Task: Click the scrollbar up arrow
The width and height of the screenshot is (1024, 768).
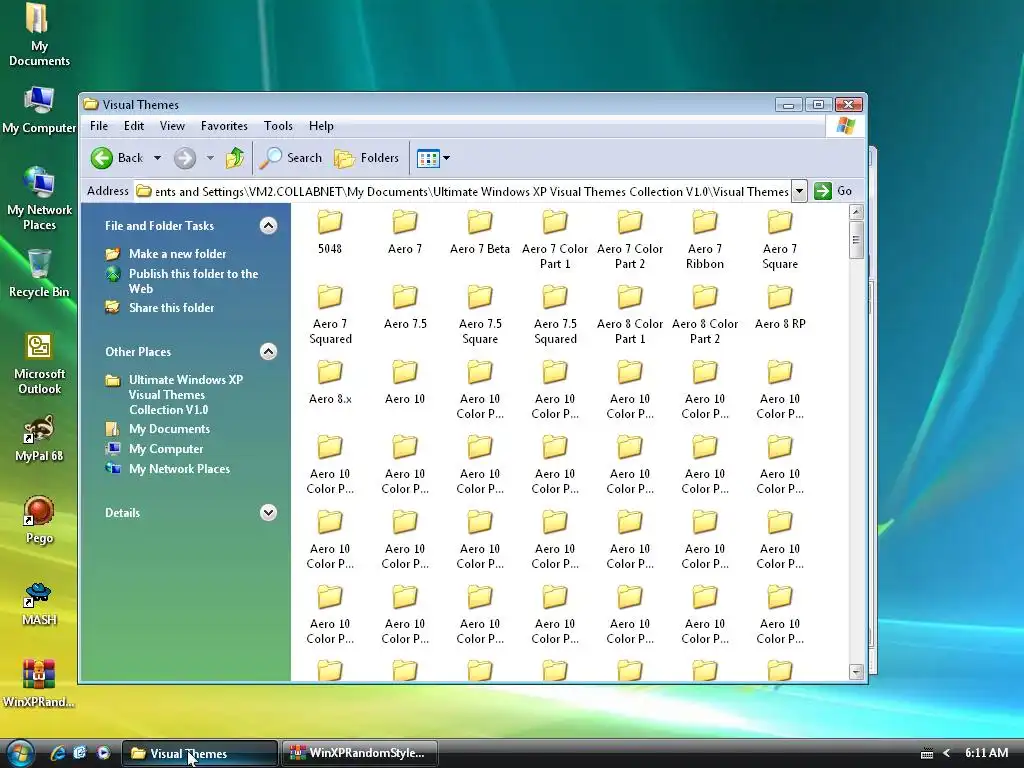Action: click(856, 212)
